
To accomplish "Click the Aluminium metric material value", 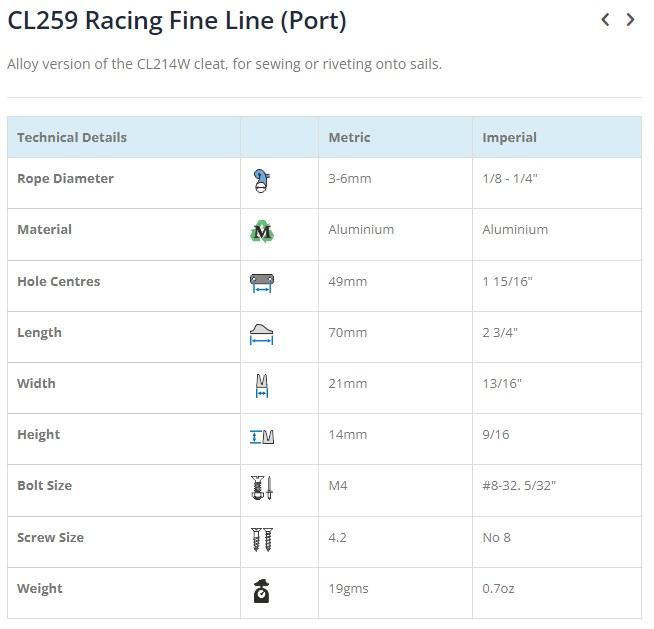I will (x=361, y=230).
